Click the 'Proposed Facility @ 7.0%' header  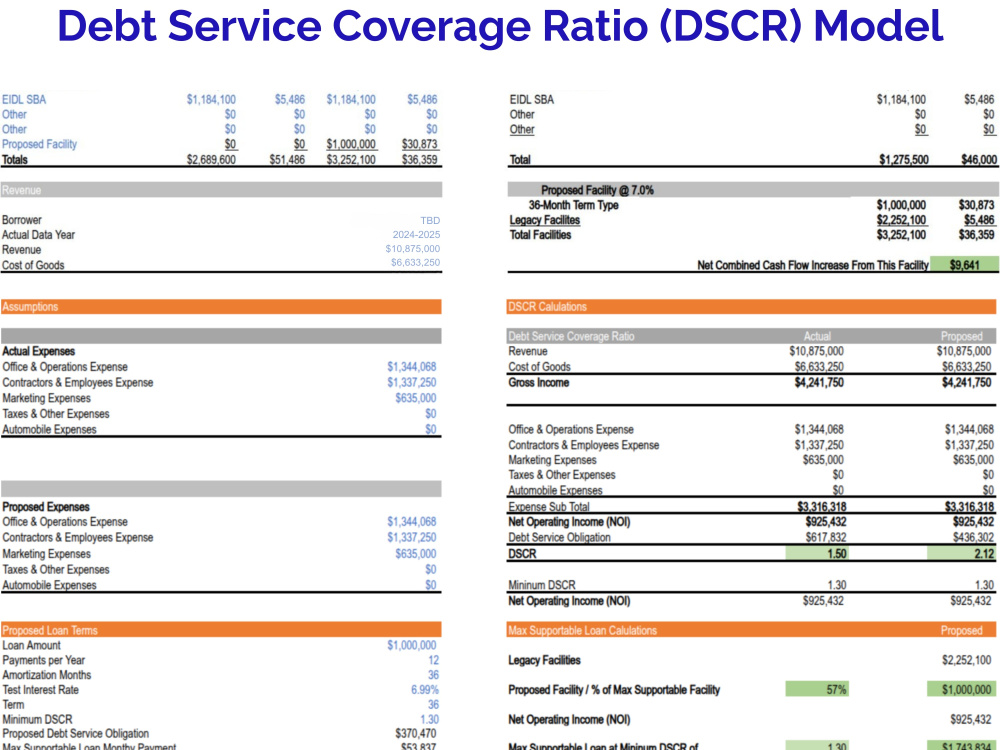click(597, 190)
